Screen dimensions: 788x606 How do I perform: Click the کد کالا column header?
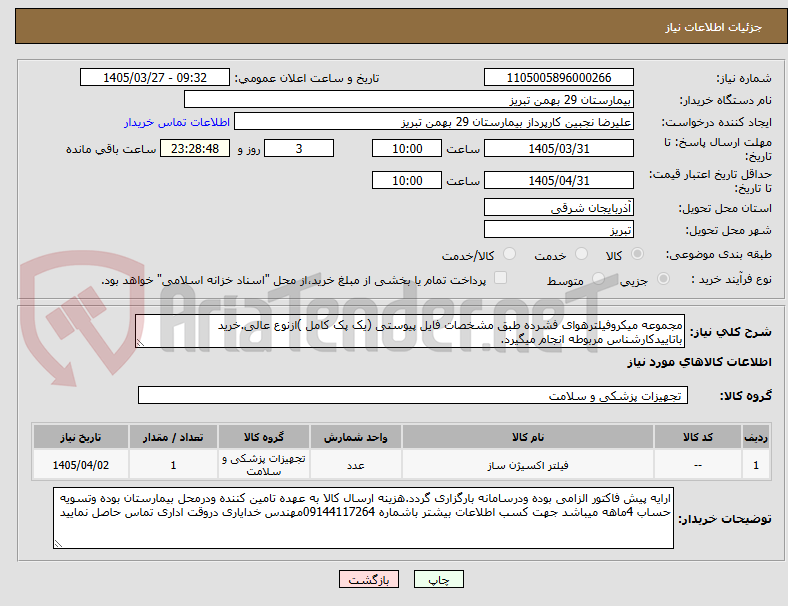698,437
